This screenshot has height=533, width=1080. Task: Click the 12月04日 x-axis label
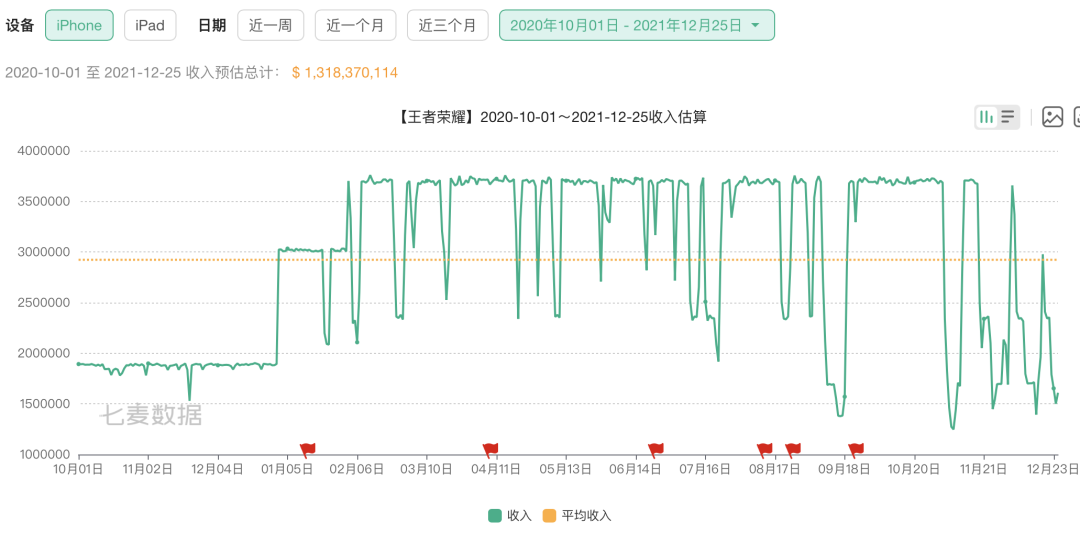[x=218, y=469]
